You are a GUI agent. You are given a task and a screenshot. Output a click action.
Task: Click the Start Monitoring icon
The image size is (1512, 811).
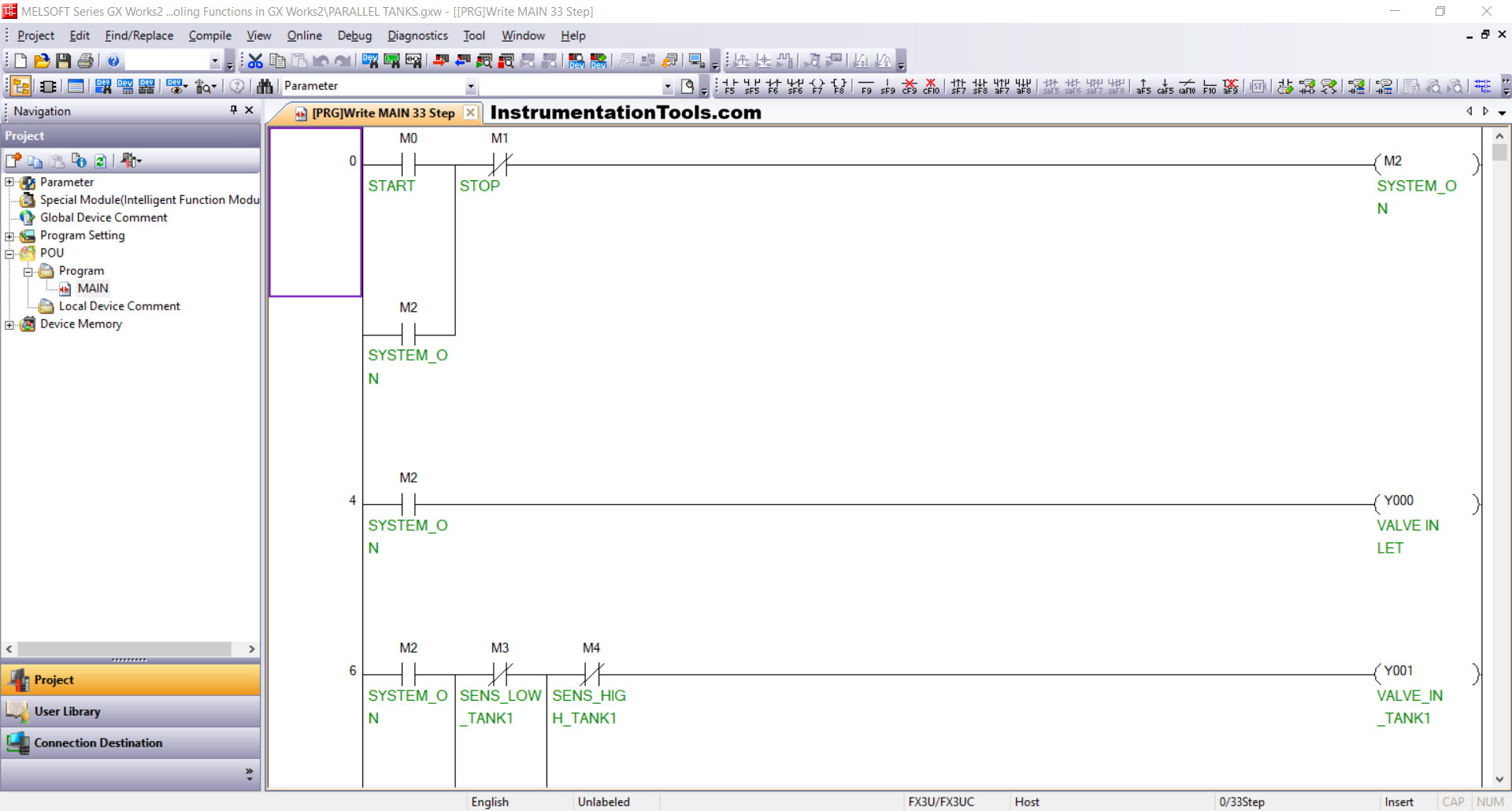point(484,61)
